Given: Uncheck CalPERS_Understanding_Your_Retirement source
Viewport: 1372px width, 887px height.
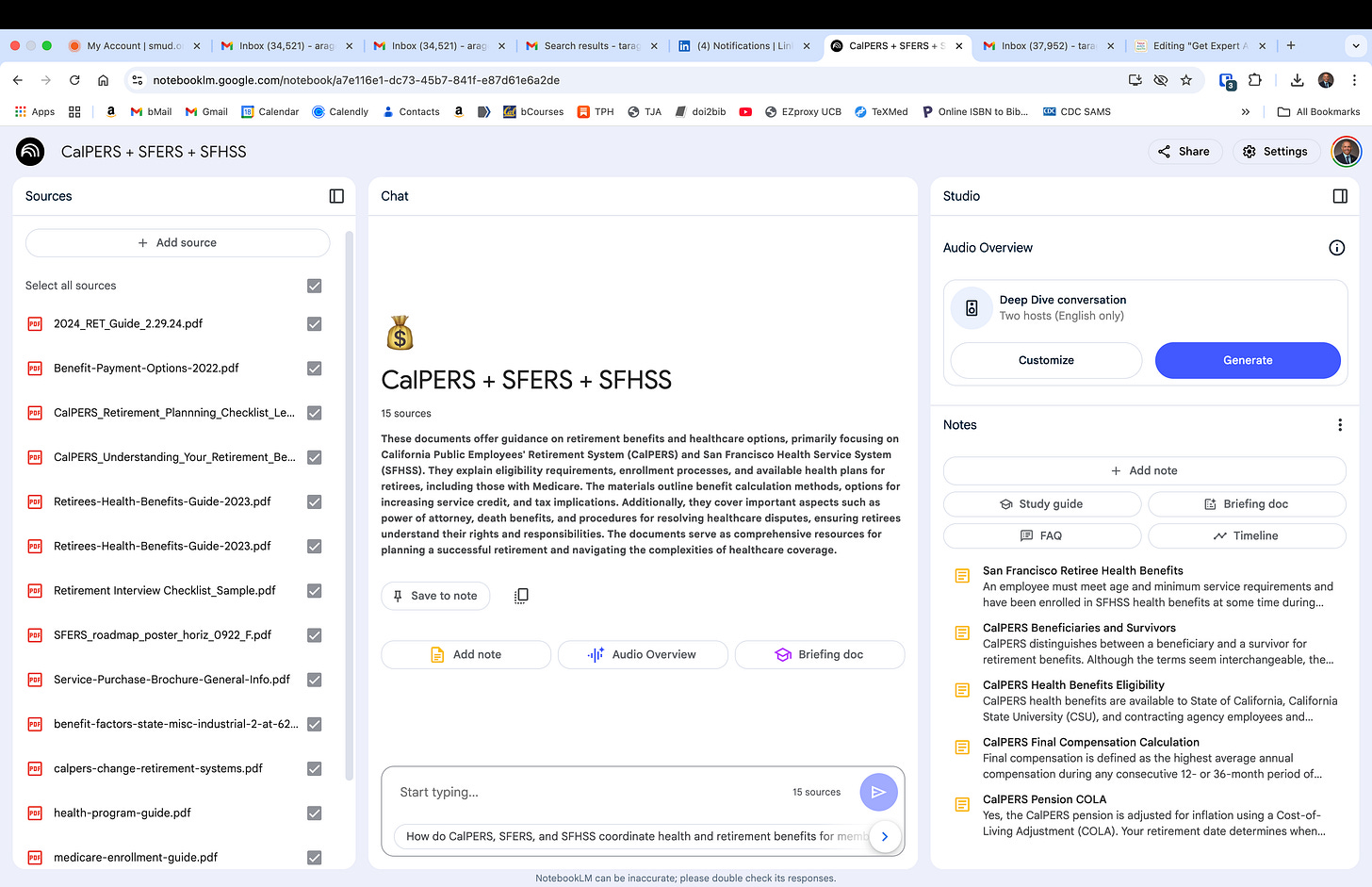Looking at the screenshot, I should click(315, 457).
